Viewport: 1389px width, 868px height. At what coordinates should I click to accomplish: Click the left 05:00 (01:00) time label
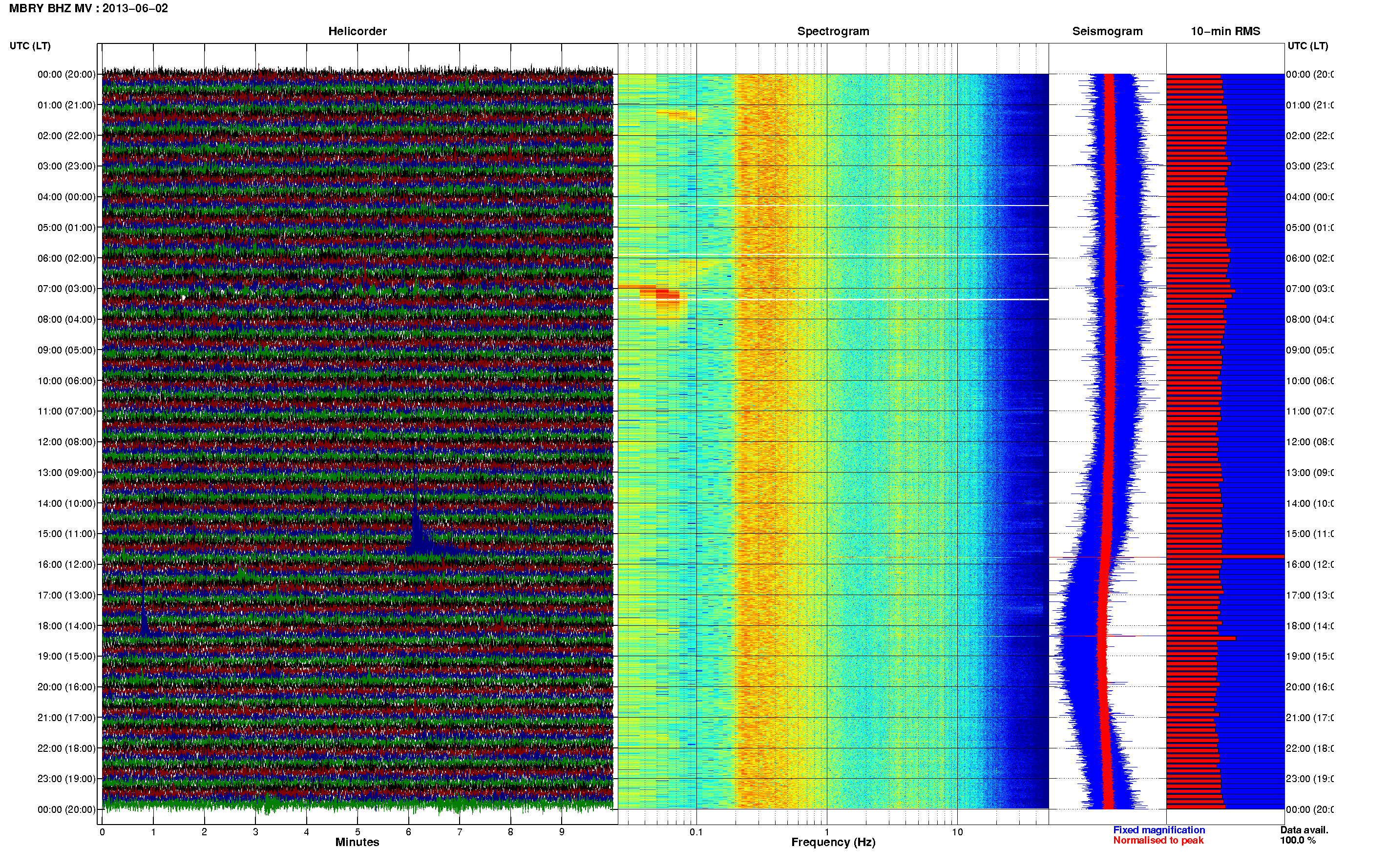[66, 227]
